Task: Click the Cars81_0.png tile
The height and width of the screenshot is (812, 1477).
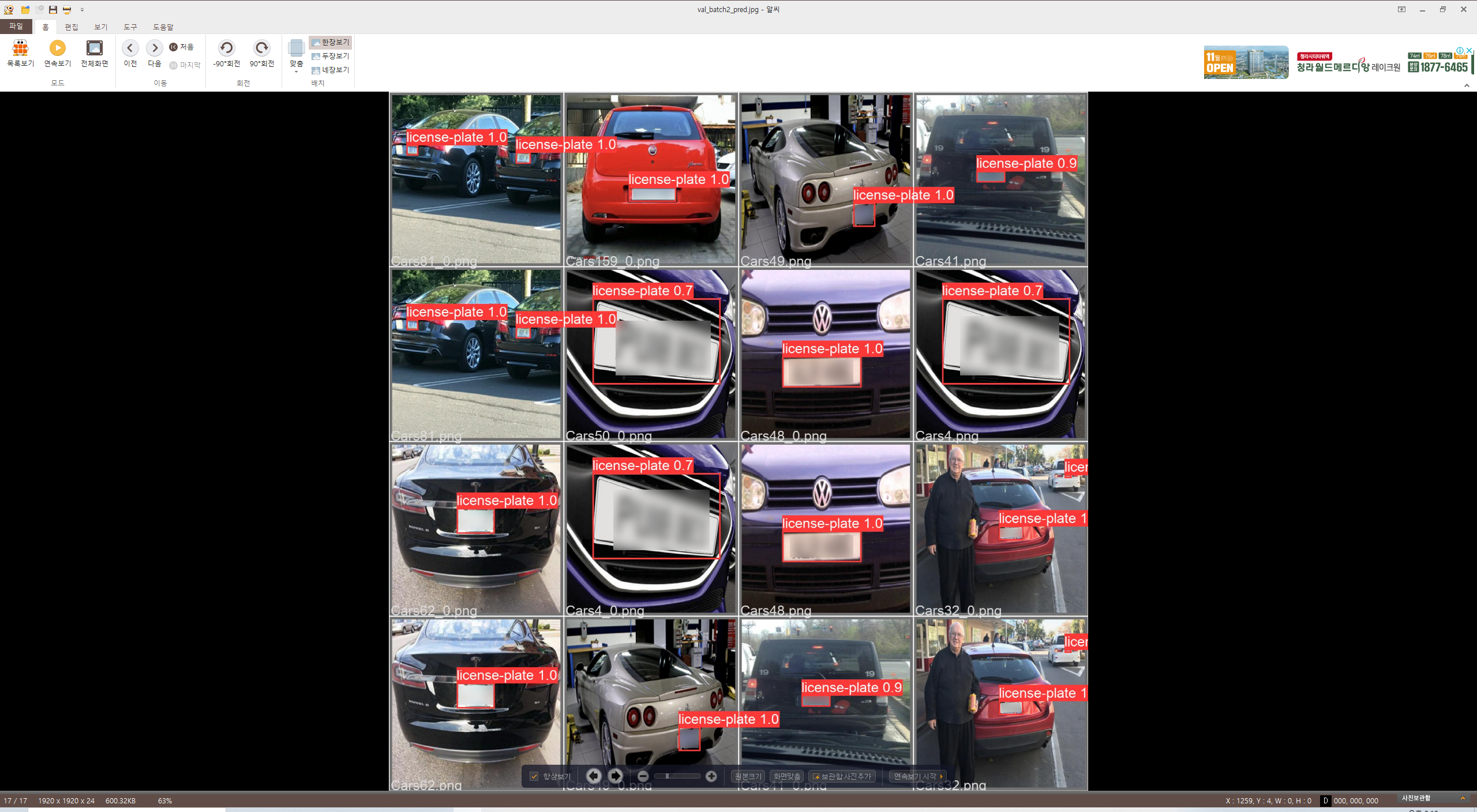Action: point(476,180)
